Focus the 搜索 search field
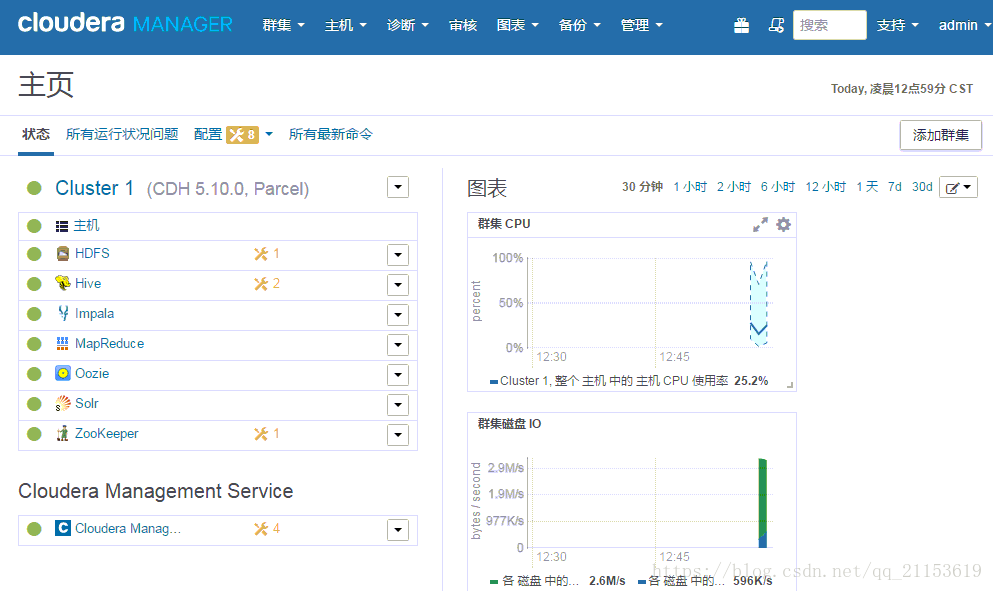Image resolution: width=993 pixels, height=591 pixels. click(x=830, y=25)
